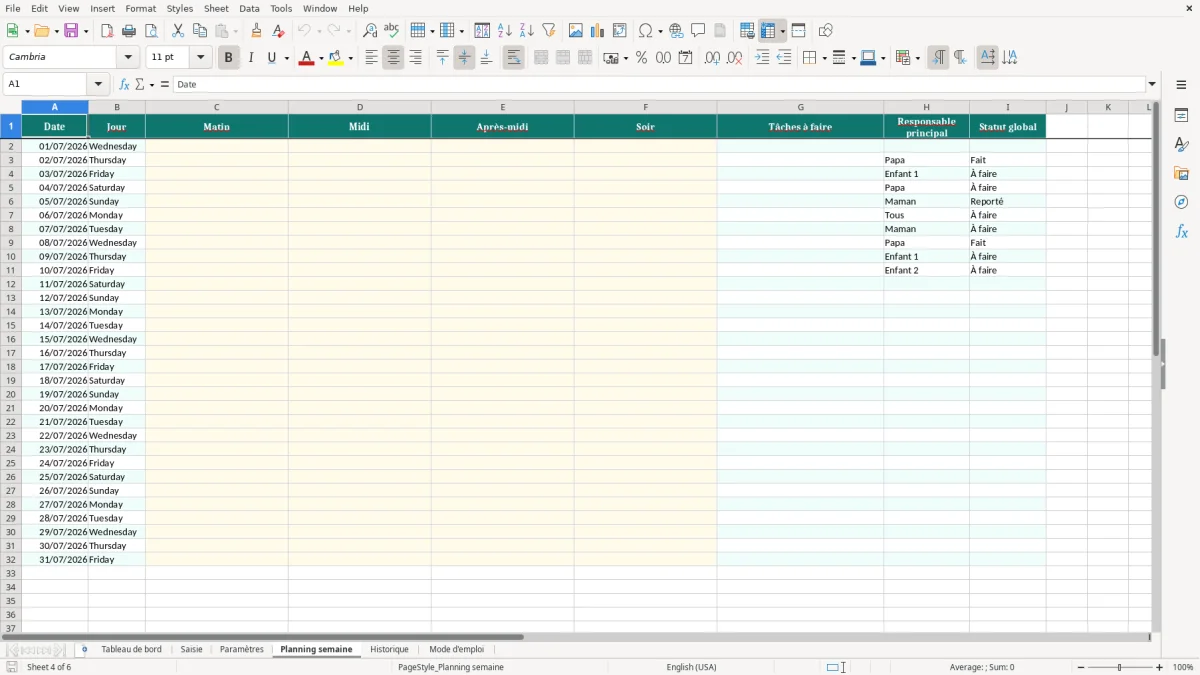Click zoom slider handle in status bar
This screenshot has width=1200, height=675.
(1119, 667)
